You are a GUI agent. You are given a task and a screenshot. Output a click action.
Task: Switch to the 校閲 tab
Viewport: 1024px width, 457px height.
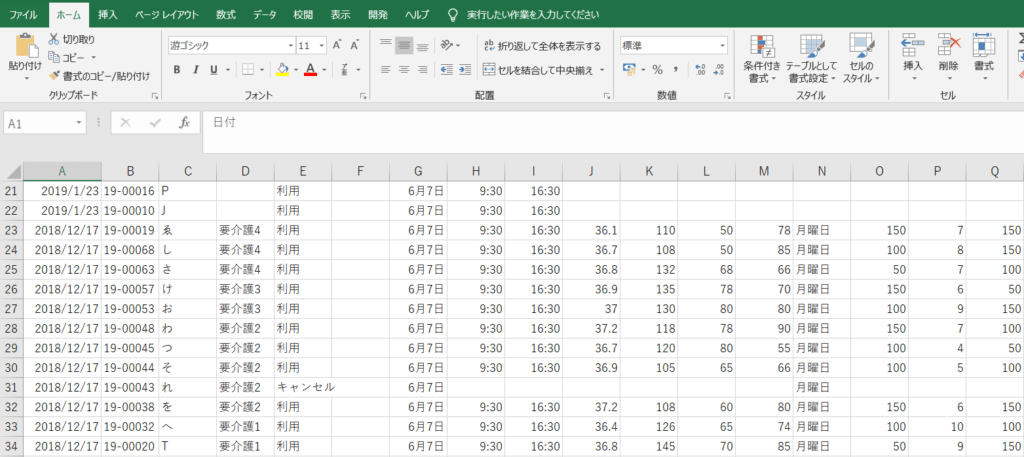click(303, 14)
